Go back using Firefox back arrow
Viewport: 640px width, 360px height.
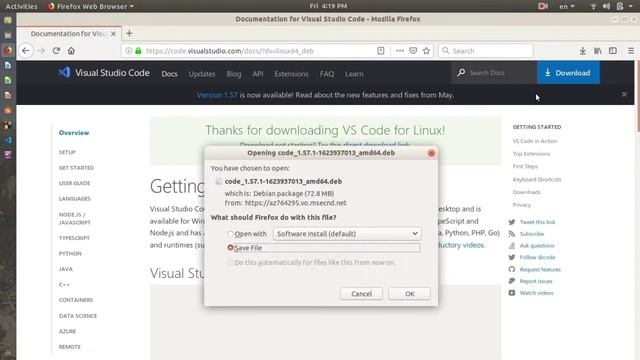click(x=26, y=51)
